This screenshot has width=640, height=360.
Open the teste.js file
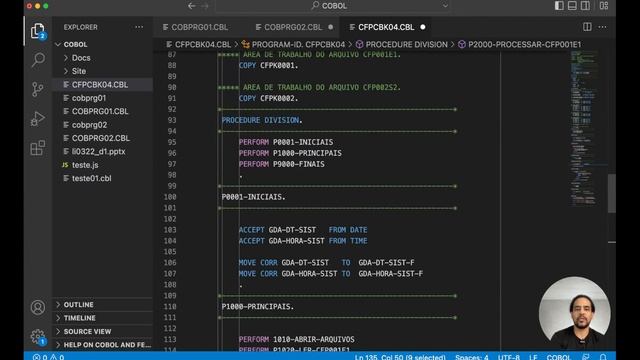pyautogui.click(x=85, y=165)
